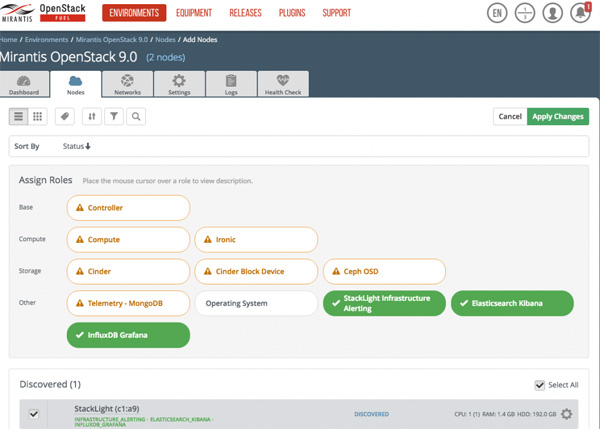Image resolution: width=600 pixels, height=429 pixels.
Task: Open Nodes breadcrumb link
Action: coord(165,39)
